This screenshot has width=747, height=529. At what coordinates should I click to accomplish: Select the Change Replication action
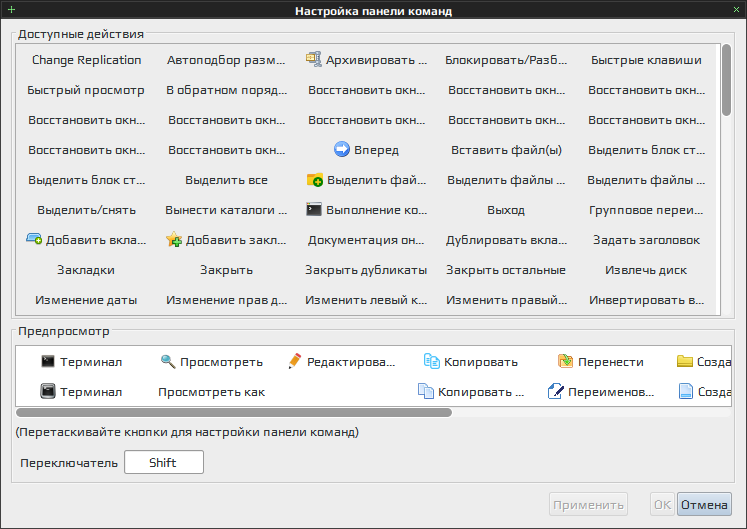pos(86,60)
